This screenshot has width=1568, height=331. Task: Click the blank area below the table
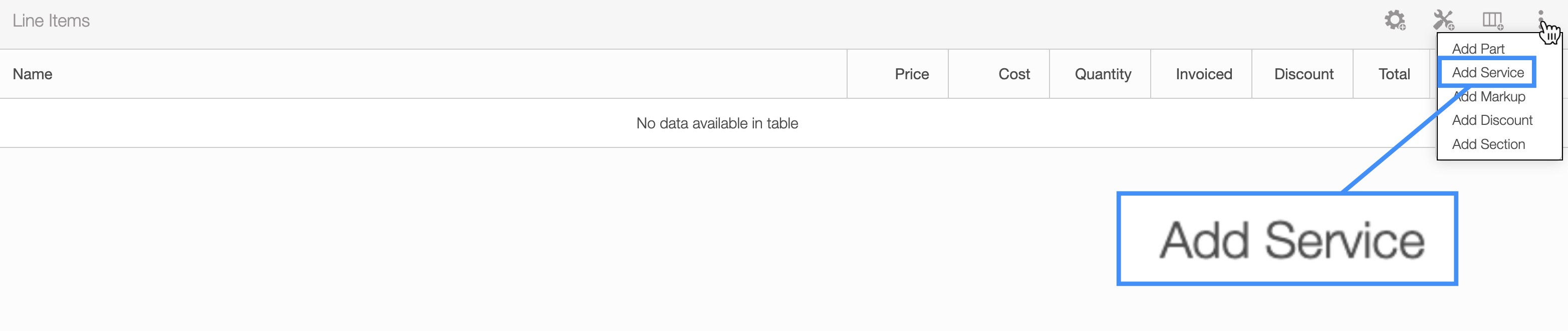coord(548,244)
